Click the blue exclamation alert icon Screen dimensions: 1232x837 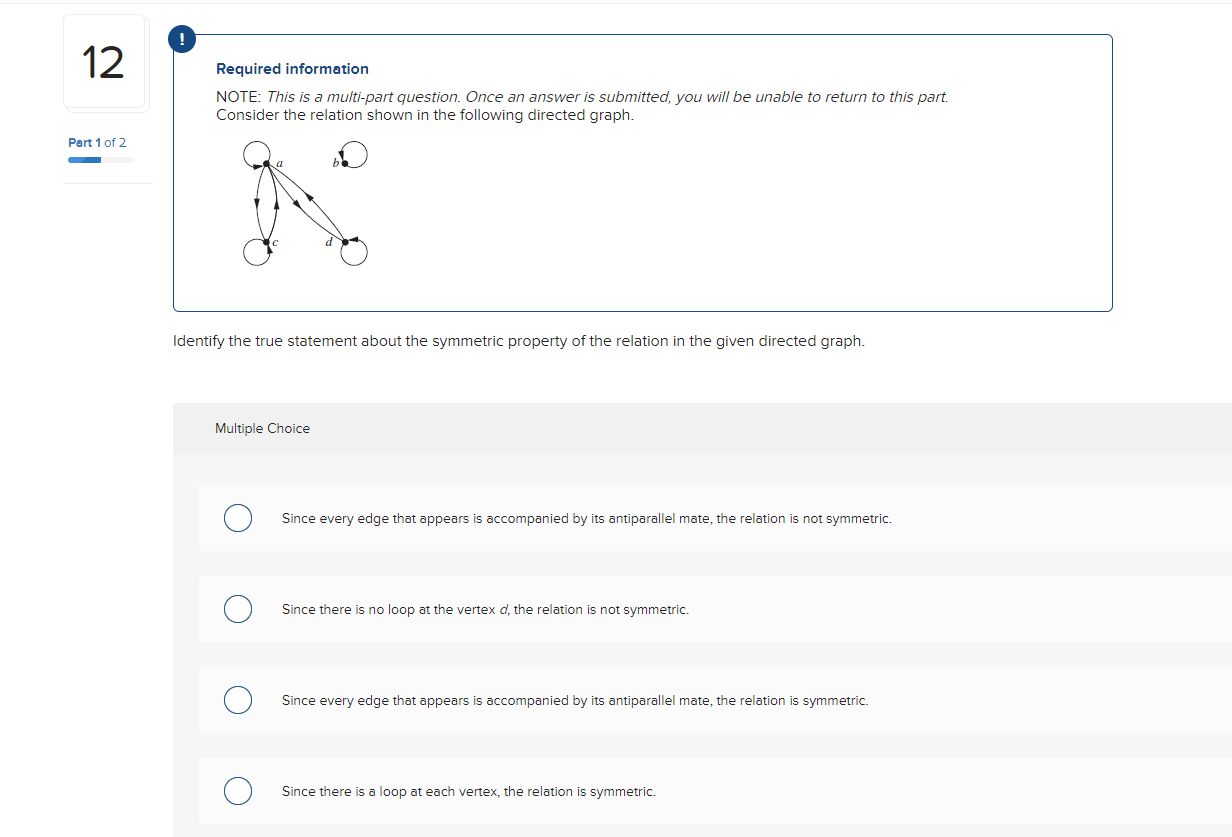pos(181,38)
